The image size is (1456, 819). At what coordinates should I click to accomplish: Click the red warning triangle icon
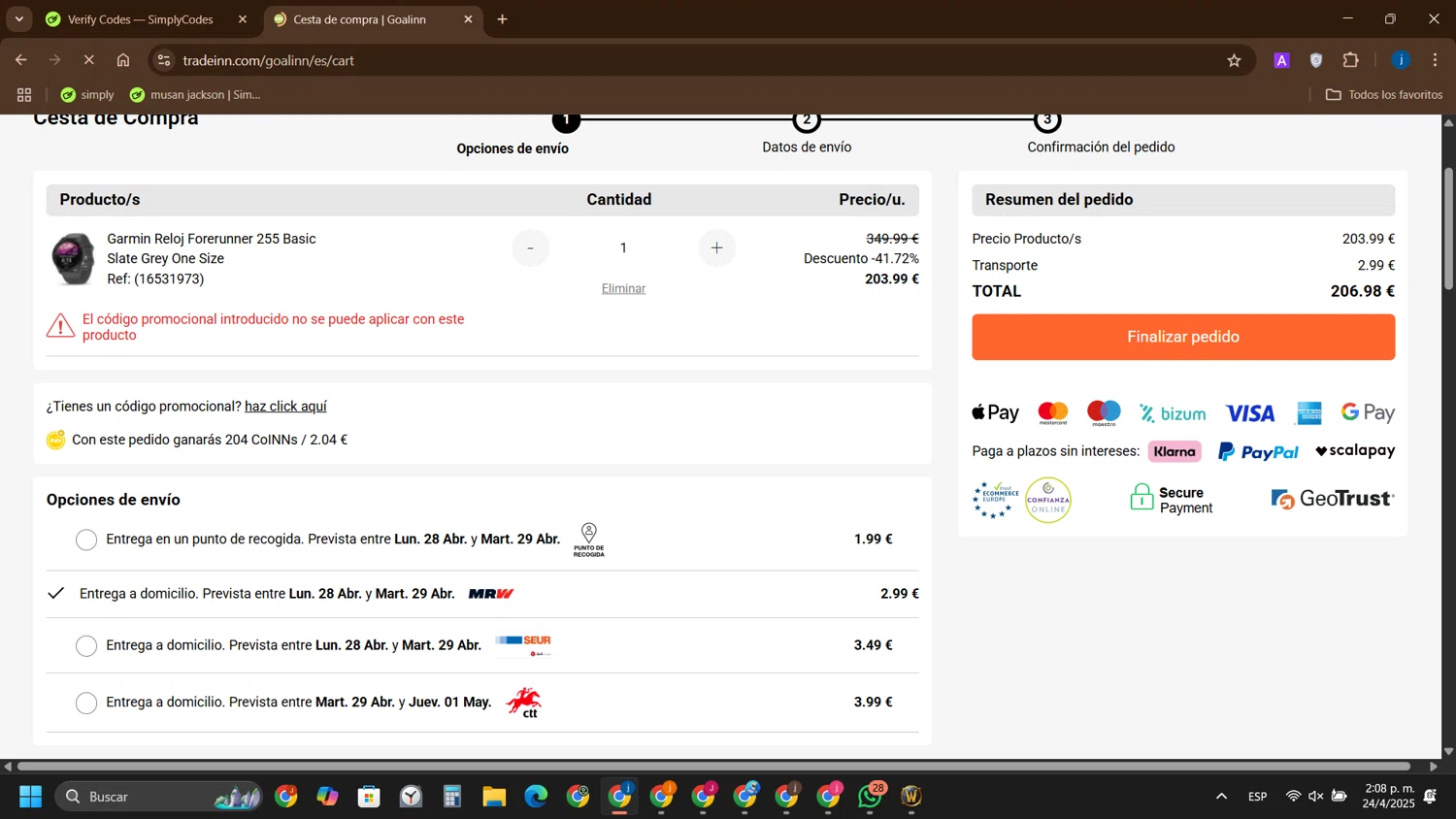click(x=60, y=326)
